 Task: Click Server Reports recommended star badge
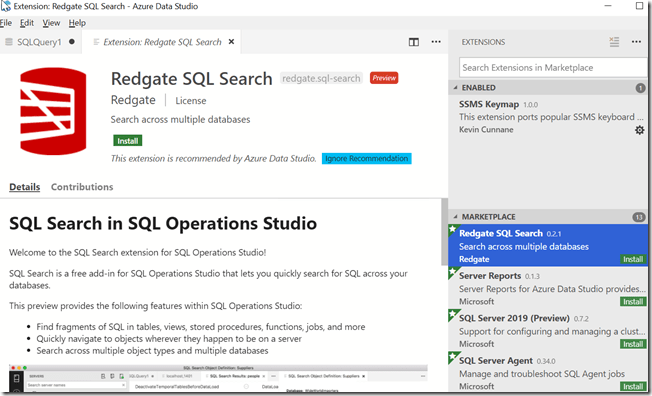pos(452,272)
